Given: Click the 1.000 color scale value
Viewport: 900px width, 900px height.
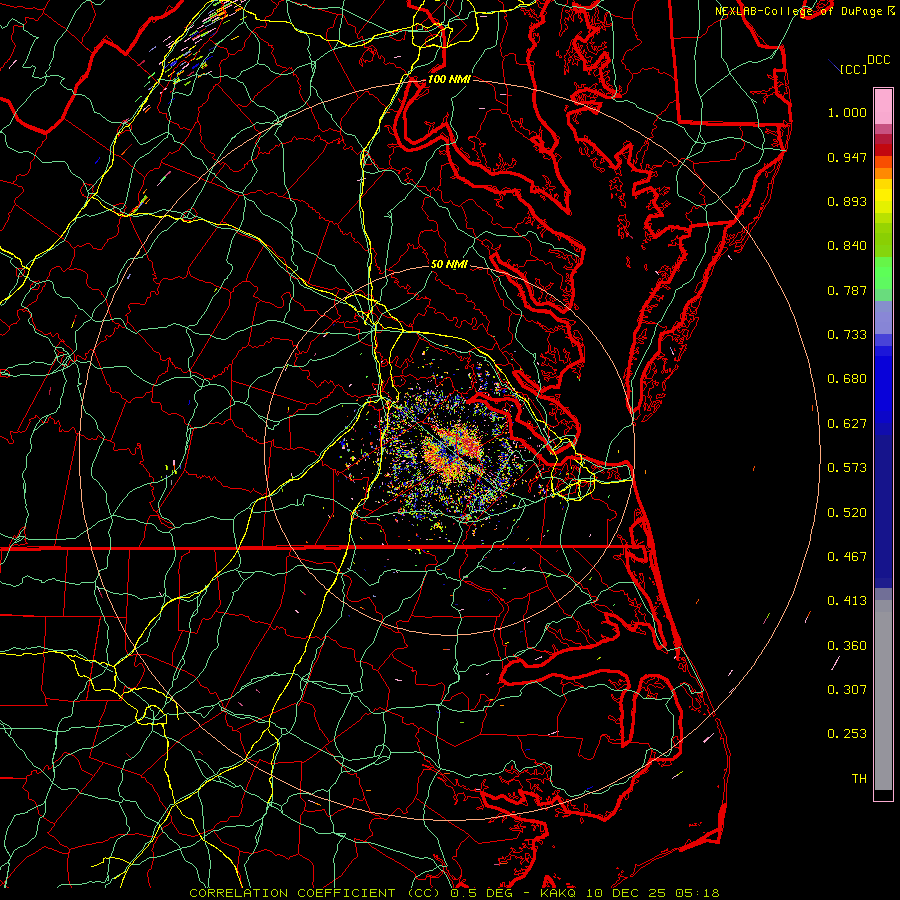Looking at the screenshot, I should (847, 112).
